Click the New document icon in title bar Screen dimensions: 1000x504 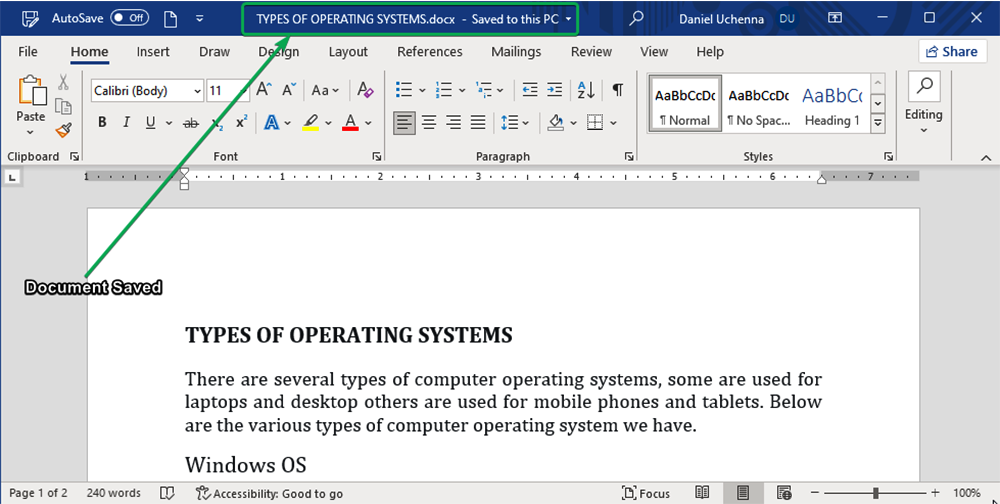[x=170, y=19]
